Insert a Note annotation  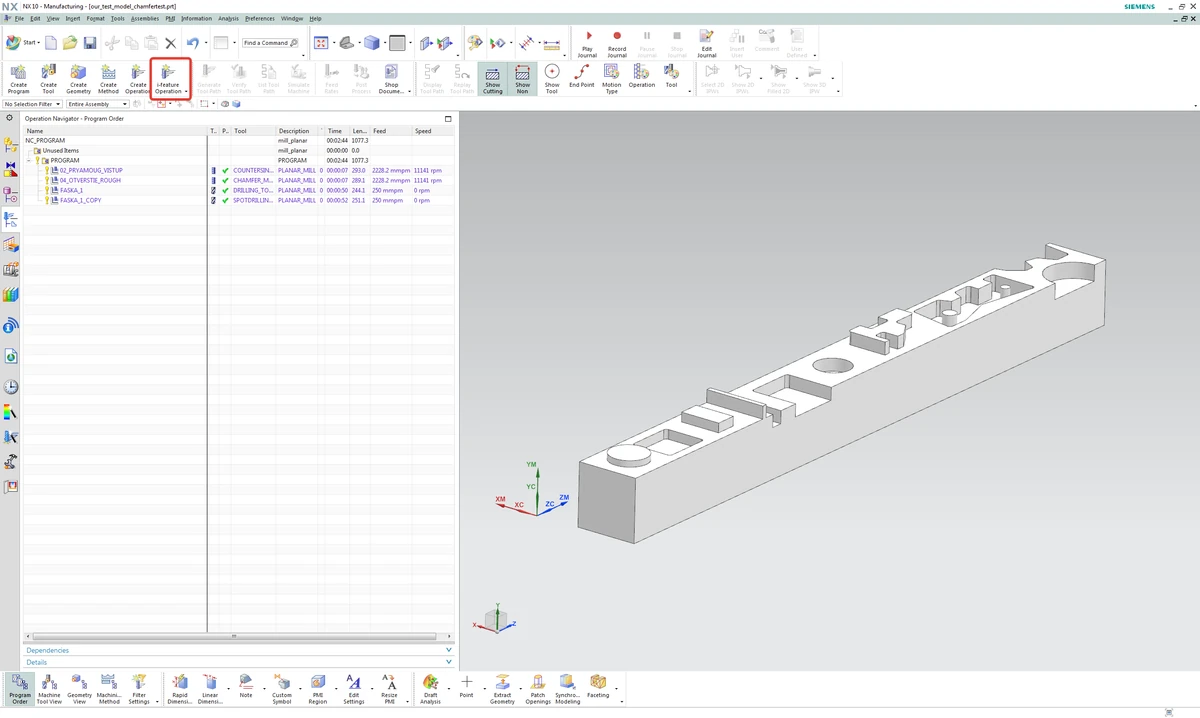(x=246, y=686)
